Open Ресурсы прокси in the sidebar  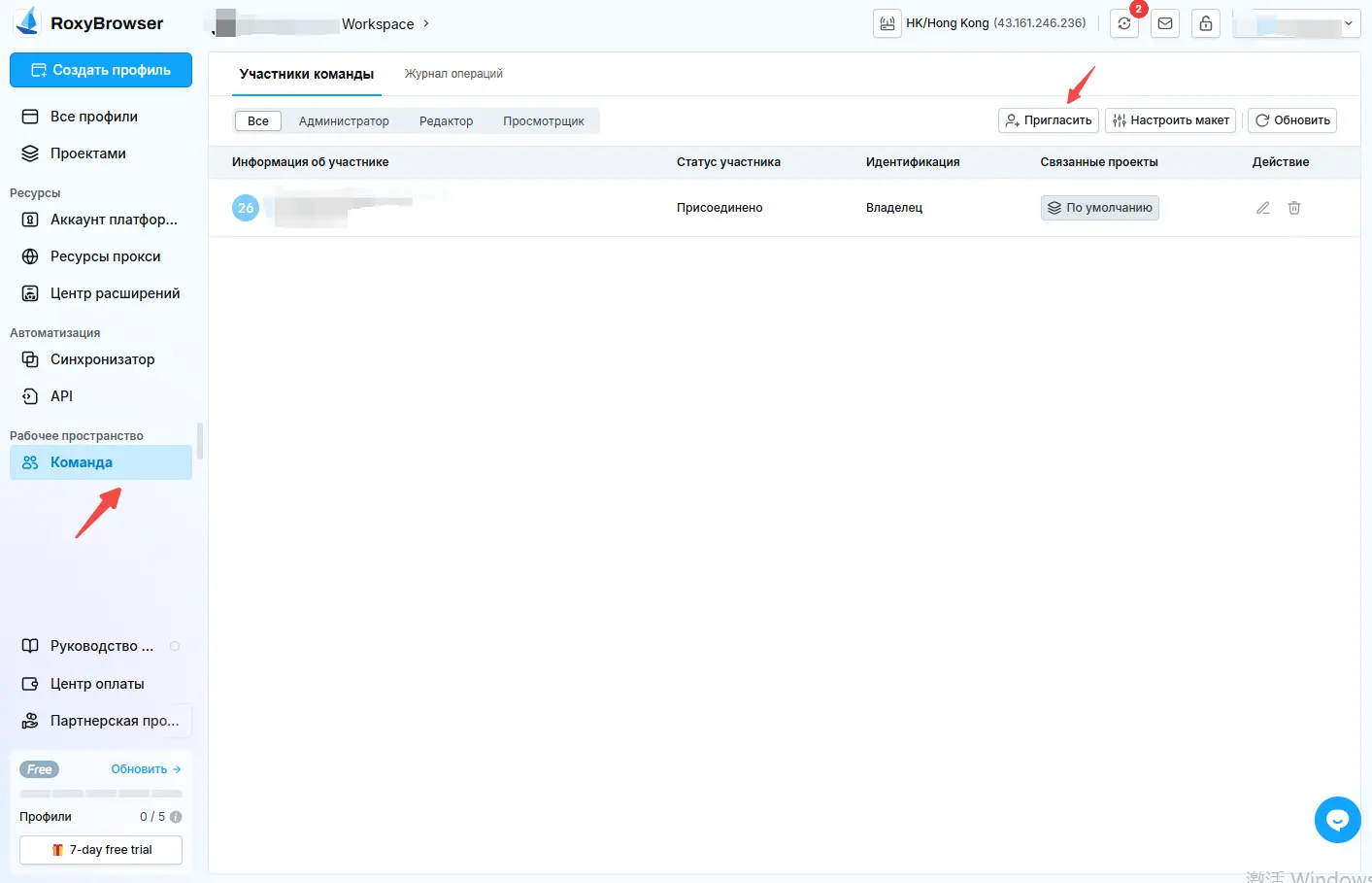(x=105, y=256)
